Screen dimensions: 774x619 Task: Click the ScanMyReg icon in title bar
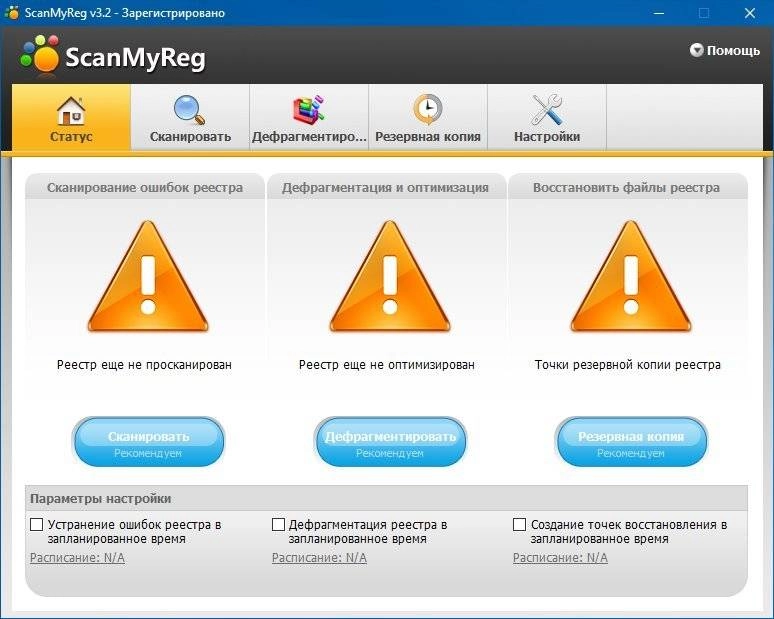tap(11, 12)
